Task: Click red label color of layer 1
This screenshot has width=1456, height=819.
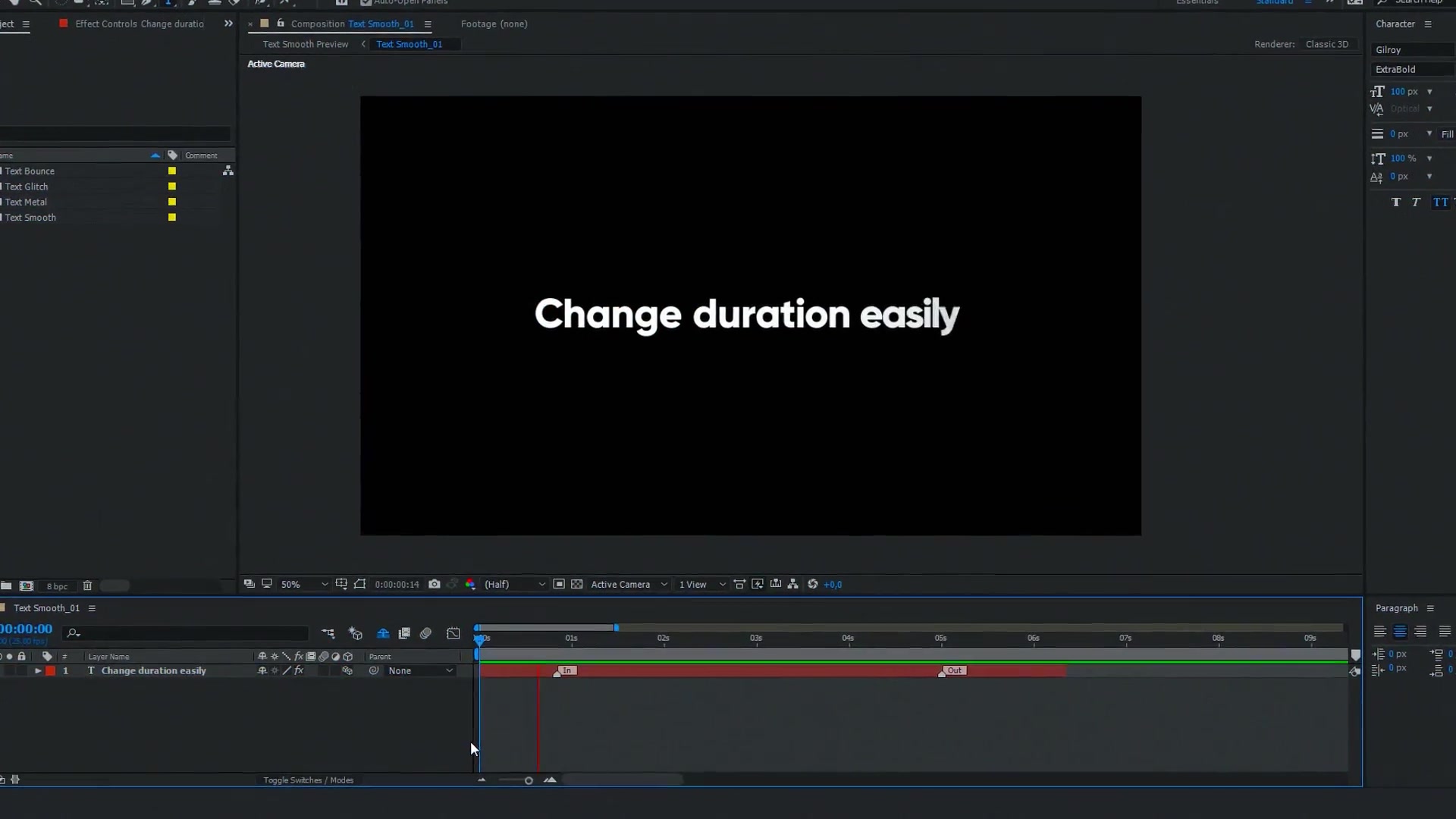Action: 51,671
